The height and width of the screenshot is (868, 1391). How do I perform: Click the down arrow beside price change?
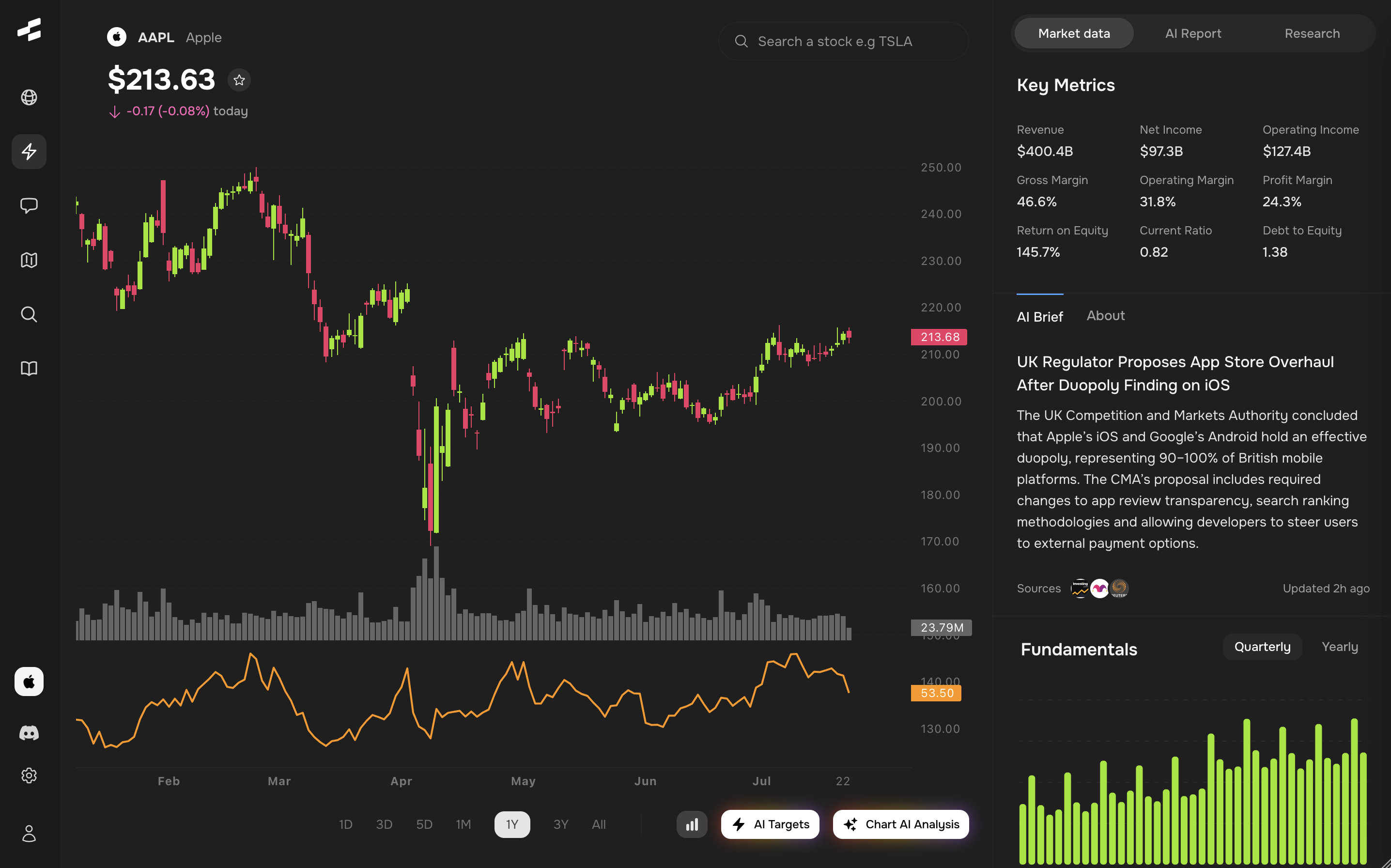114,112
